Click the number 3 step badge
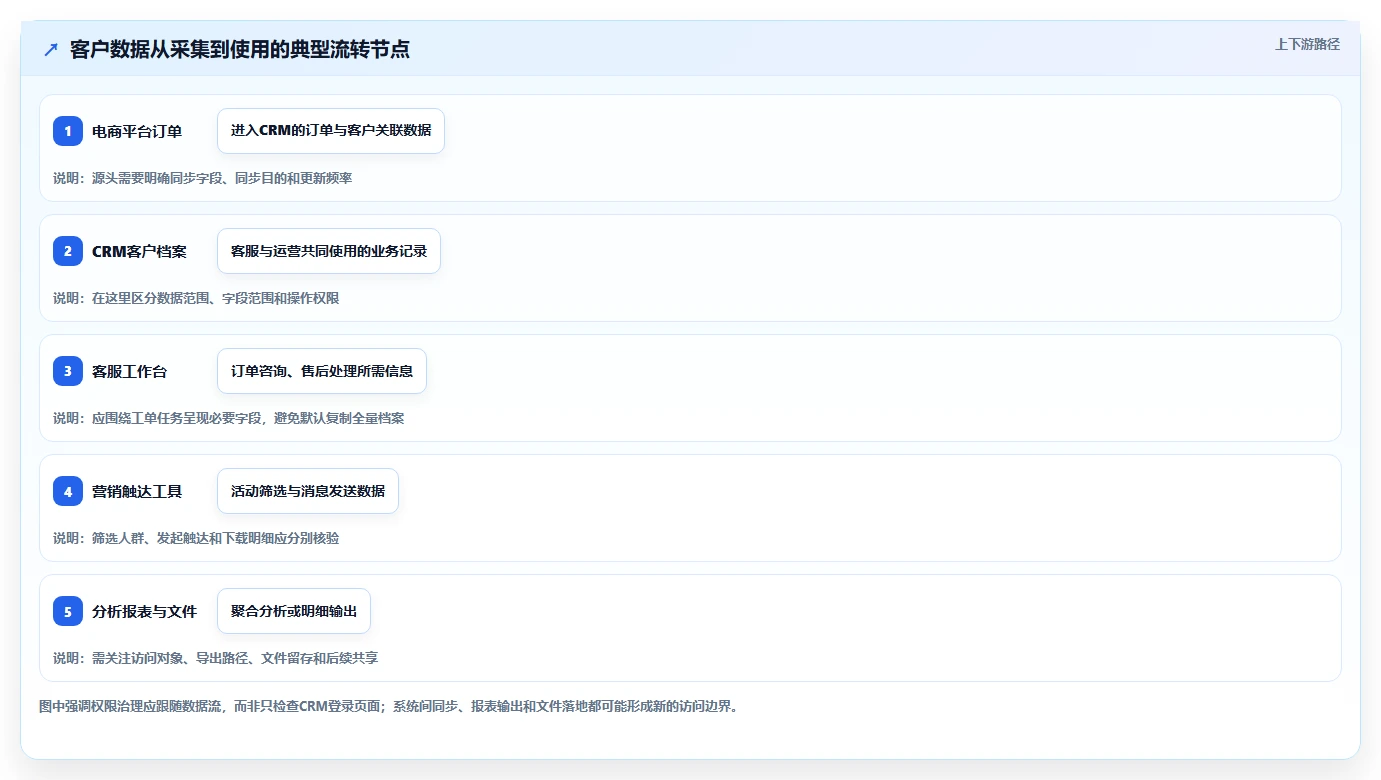 coord(68,371)
